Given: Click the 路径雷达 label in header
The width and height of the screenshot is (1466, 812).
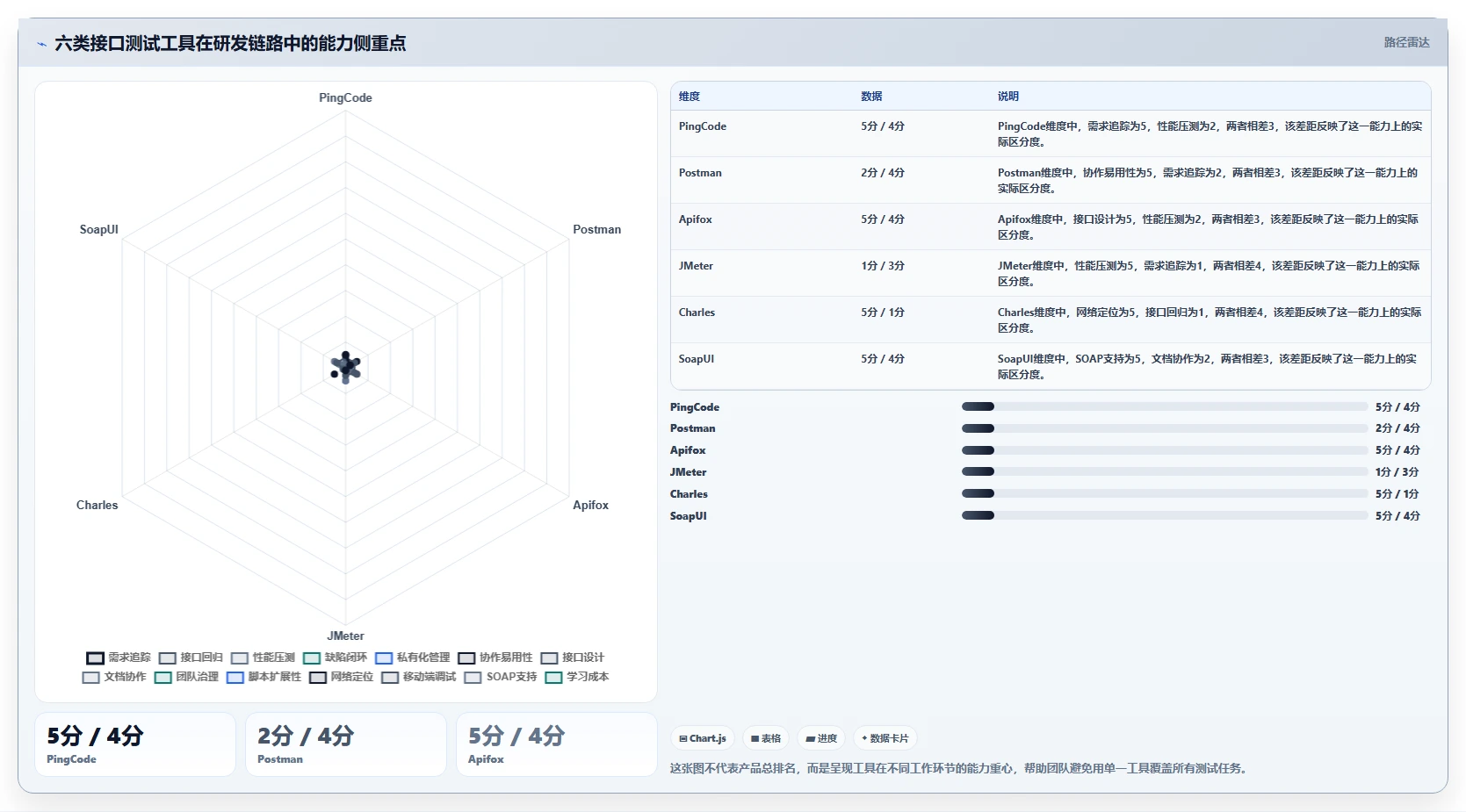Looking at the screenshot, I should (1406, 42).
